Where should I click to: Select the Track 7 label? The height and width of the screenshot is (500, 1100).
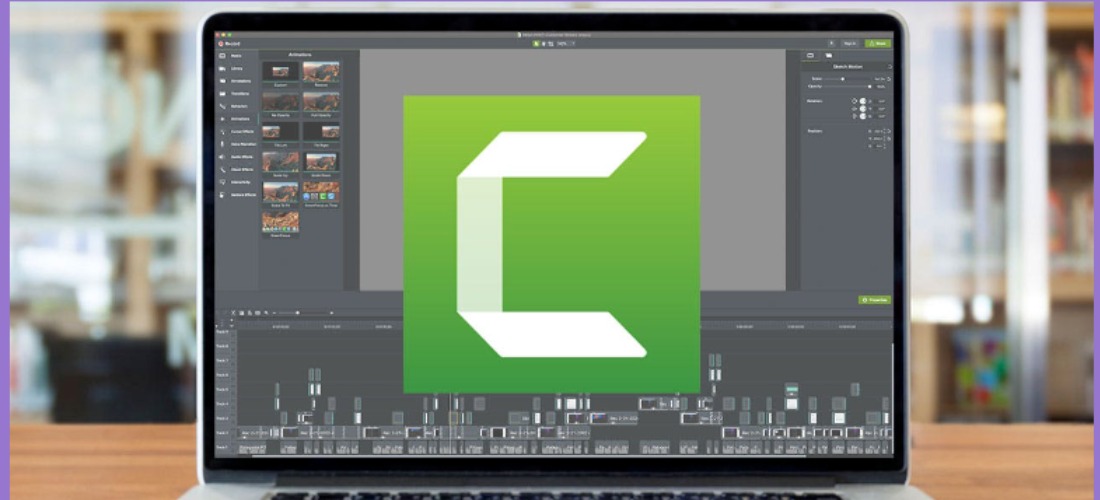(222, 360)
